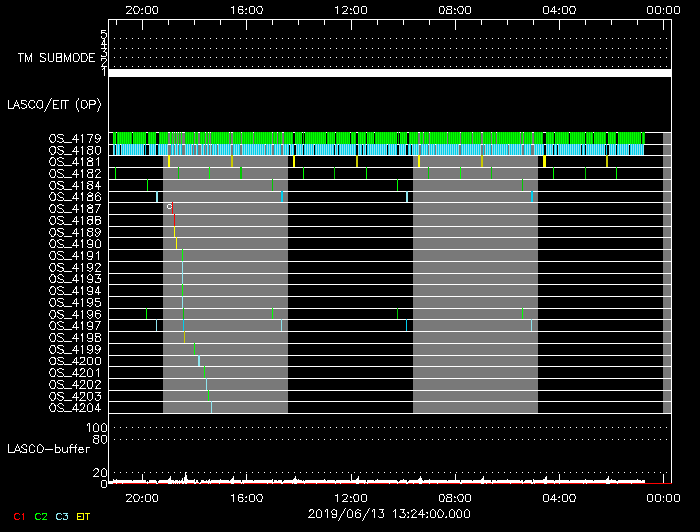Click the white TM SUBMODE status bar
The height and width of the screenshot is (532, 700).
(x=389, y=73)
